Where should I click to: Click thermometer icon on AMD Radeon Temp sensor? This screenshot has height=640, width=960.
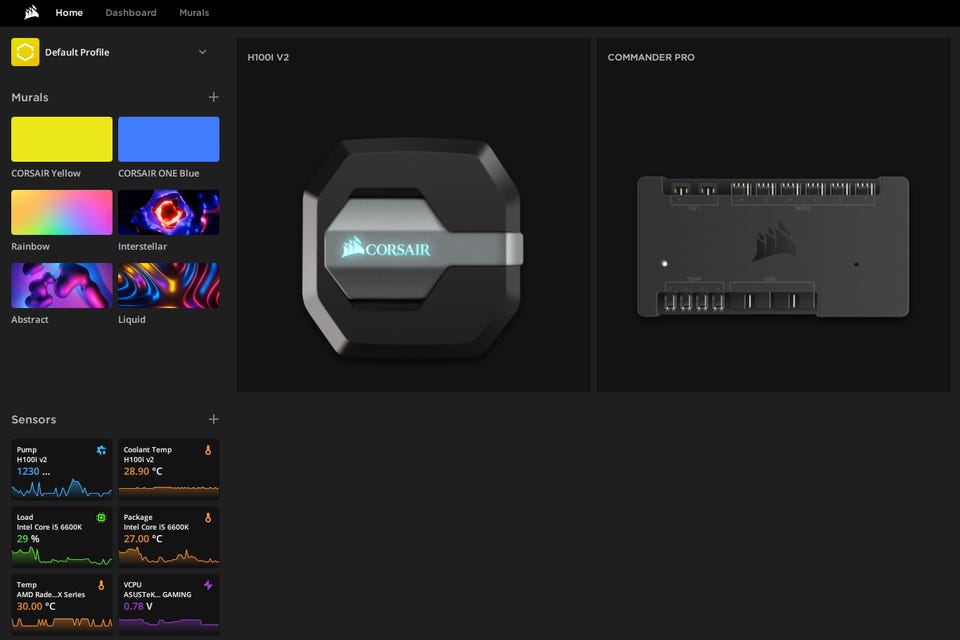coord(101,585)
